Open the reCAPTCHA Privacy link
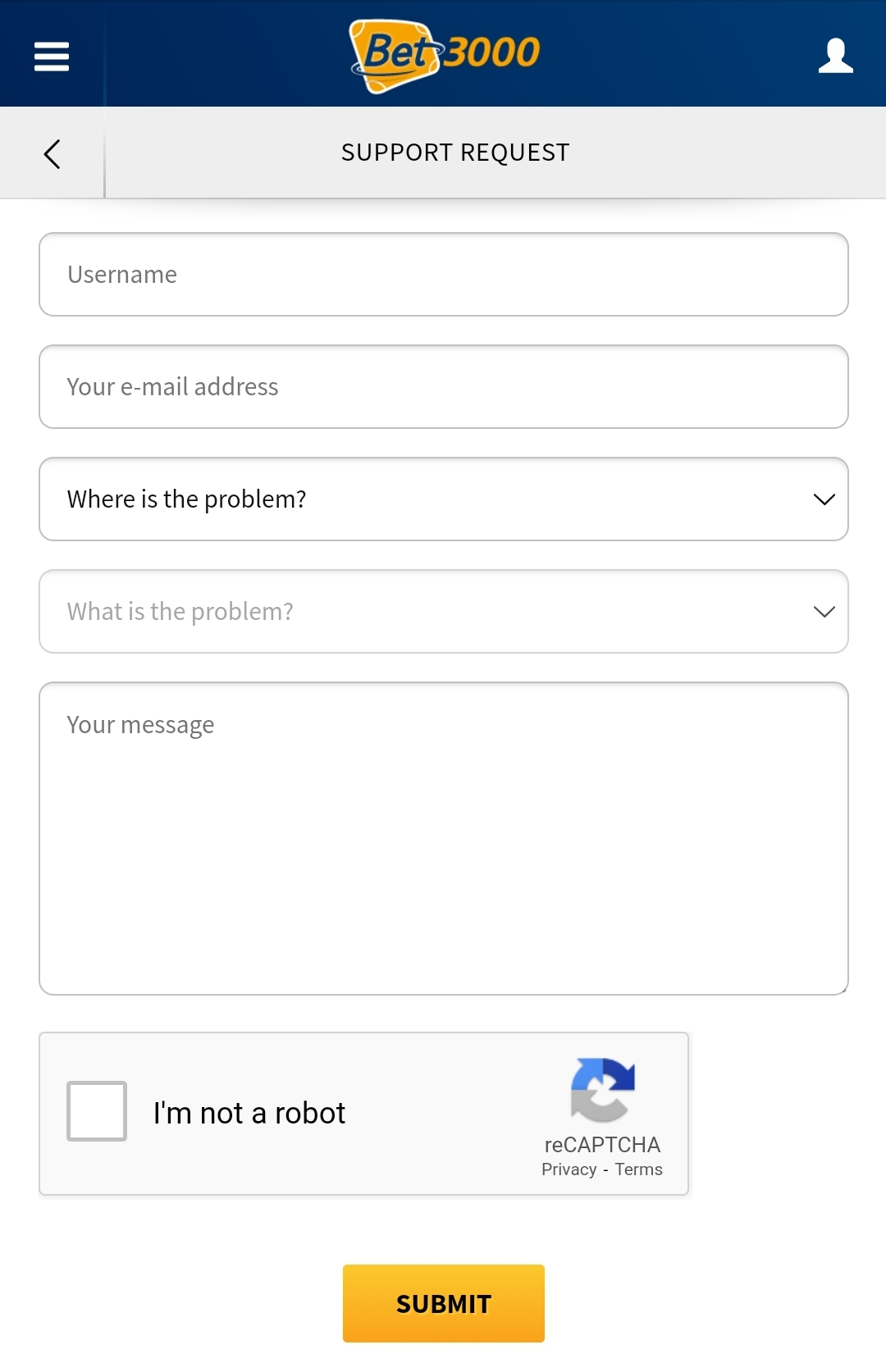This screenshot has width=886, height=1372. click(x=569, y=1169)
